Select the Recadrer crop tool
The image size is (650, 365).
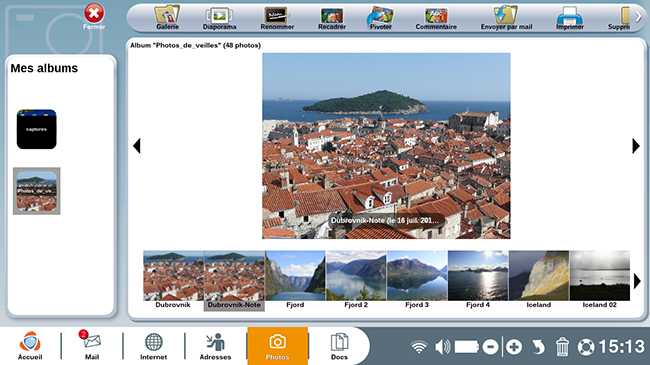pyautogui.click(x=332, y=18)
